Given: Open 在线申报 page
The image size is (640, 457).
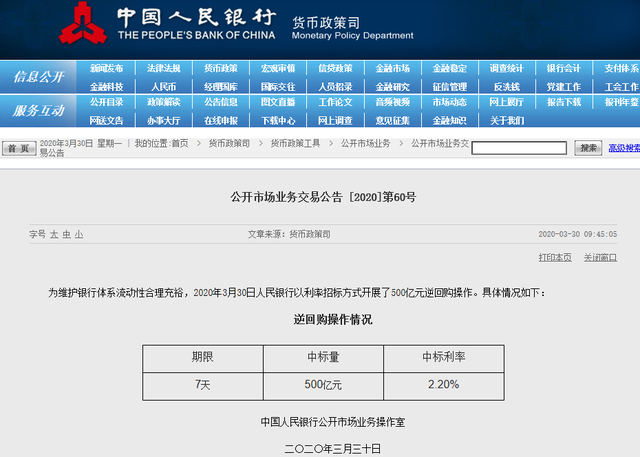Looking at the screenshot, I should (x=221, y=120).
